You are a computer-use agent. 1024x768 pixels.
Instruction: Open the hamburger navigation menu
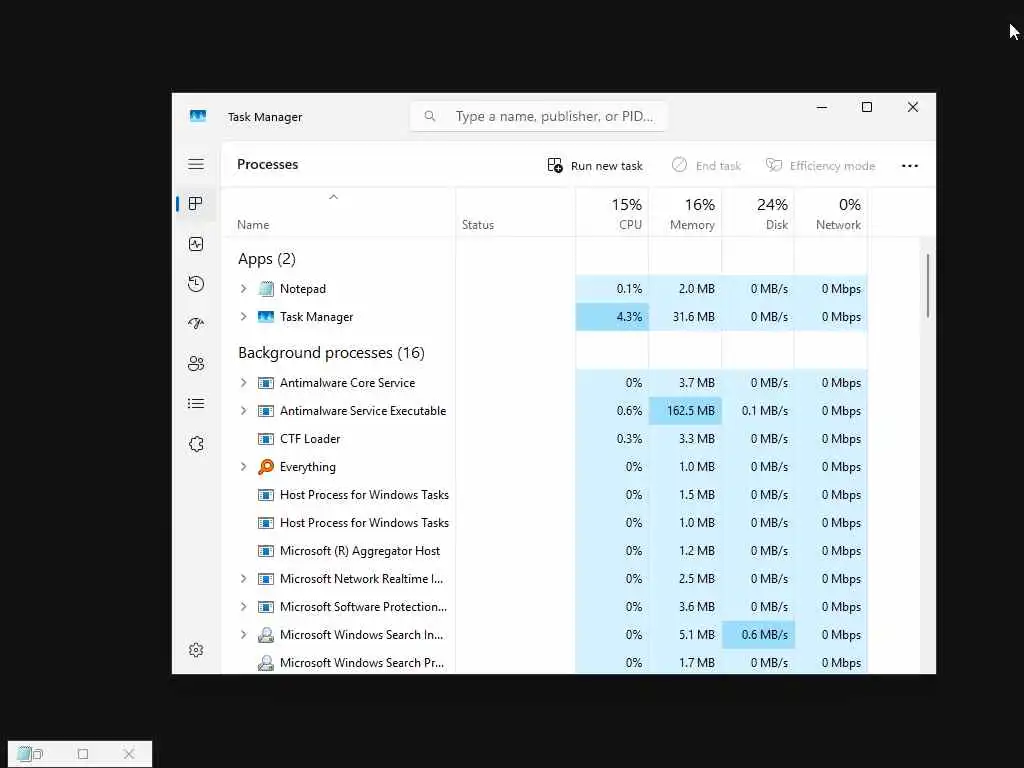pyautogui.click(x=196, y=164)
